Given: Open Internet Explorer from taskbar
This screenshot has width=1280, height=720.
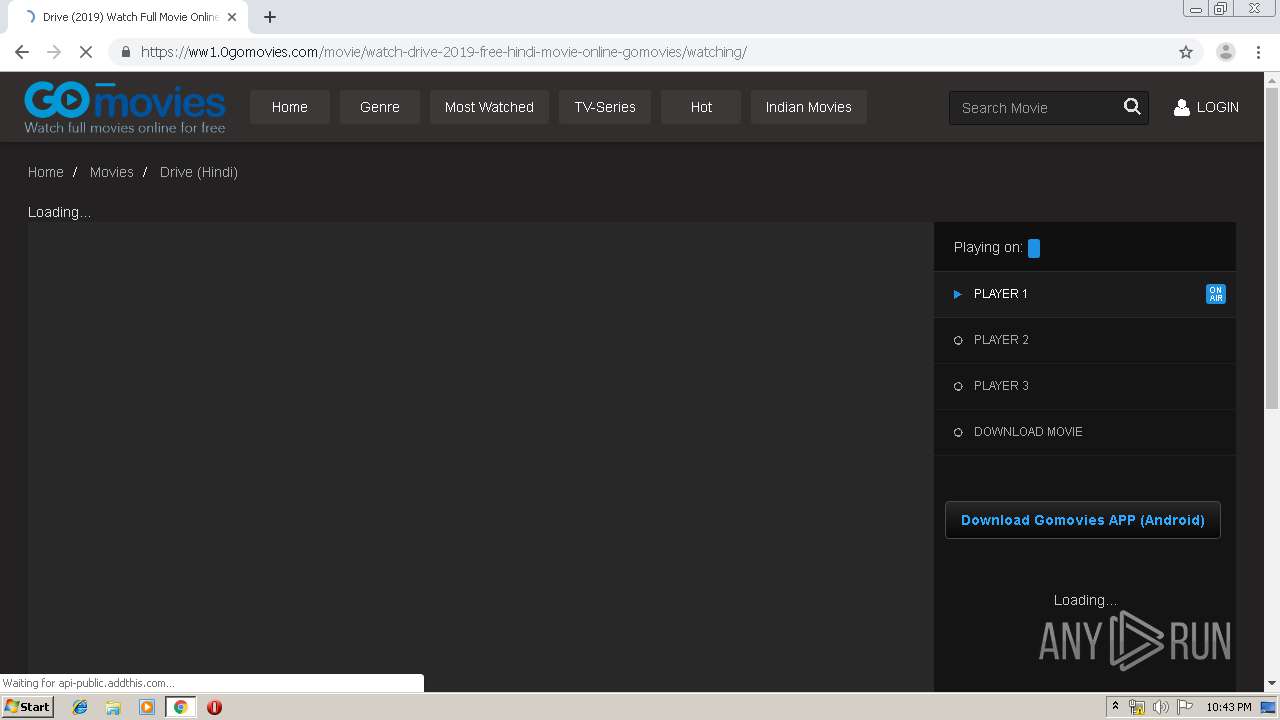Looking at the screenshot, I should 80,707.
